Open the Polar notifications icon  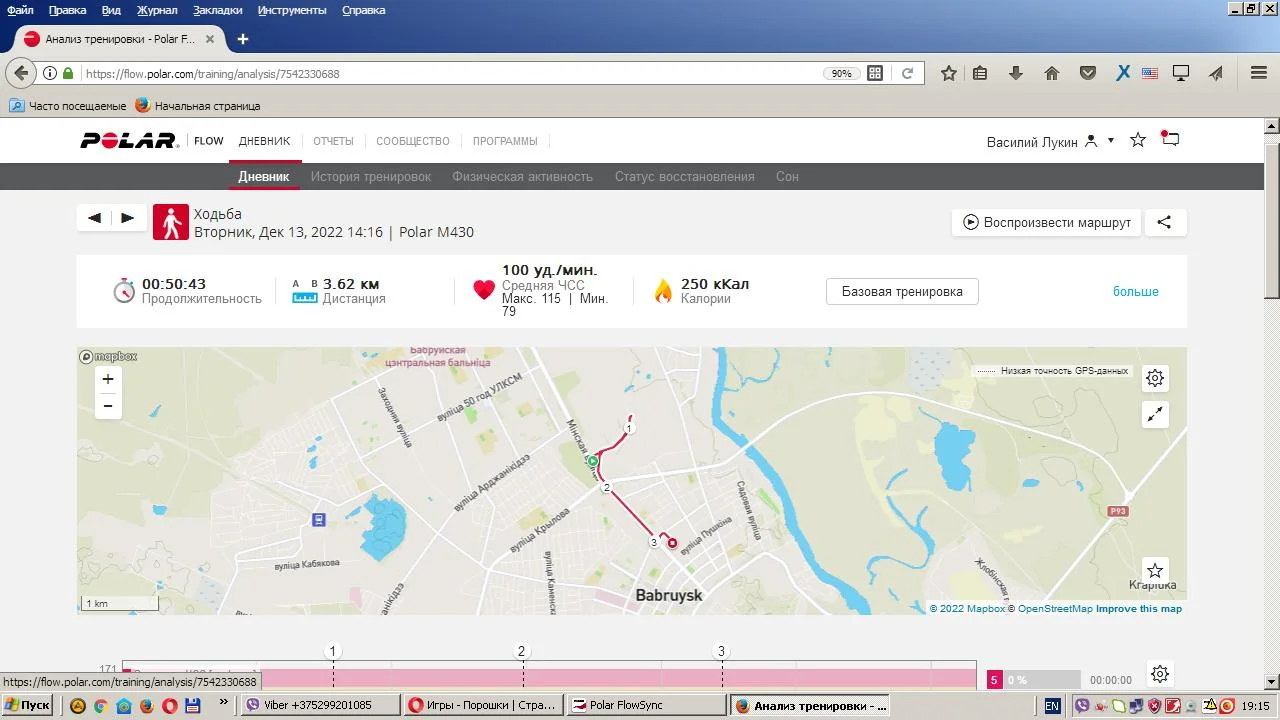[x=1170, y=140]
